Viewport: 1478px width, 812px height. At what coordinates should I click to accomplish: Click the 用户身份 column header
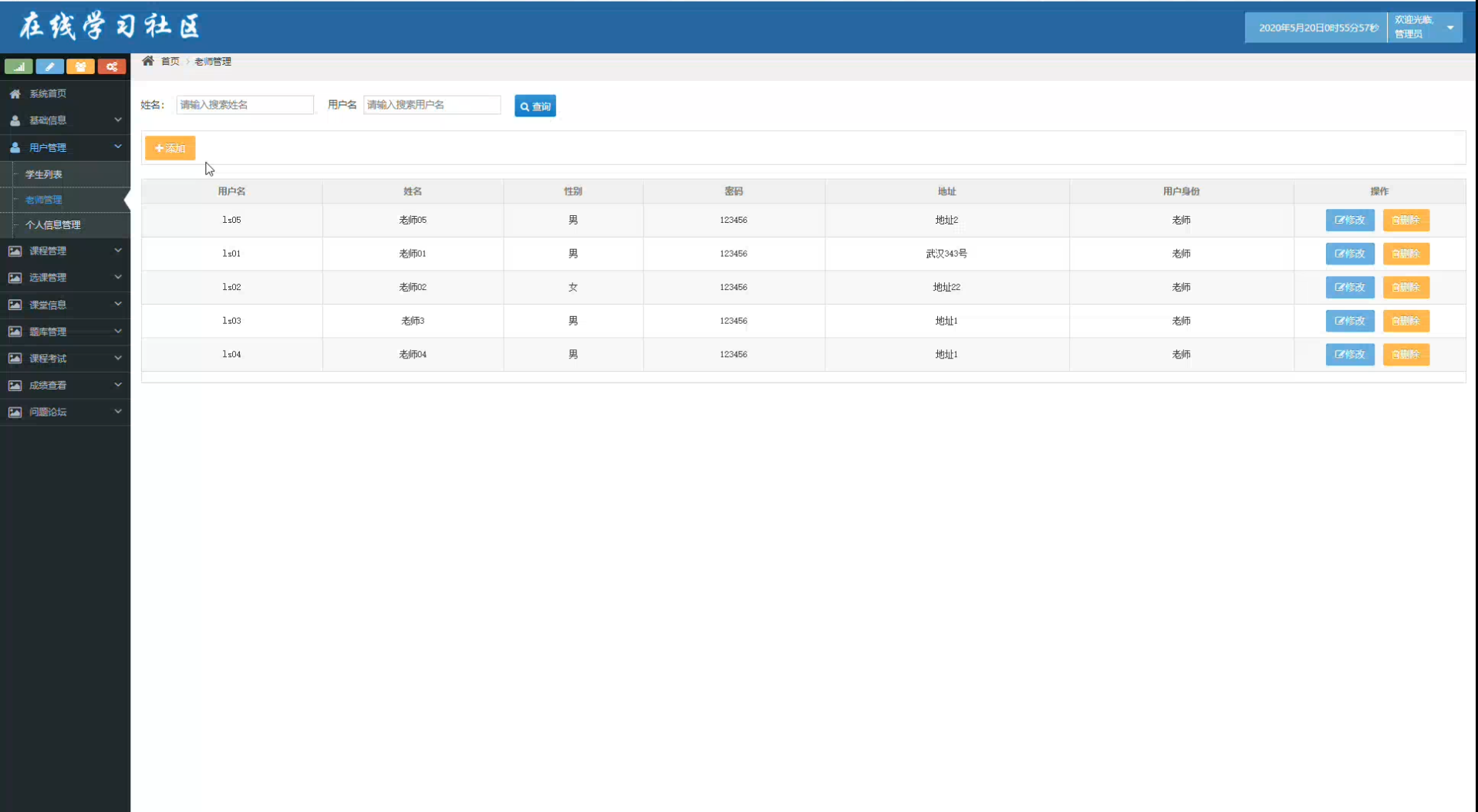pos(1181,191)
